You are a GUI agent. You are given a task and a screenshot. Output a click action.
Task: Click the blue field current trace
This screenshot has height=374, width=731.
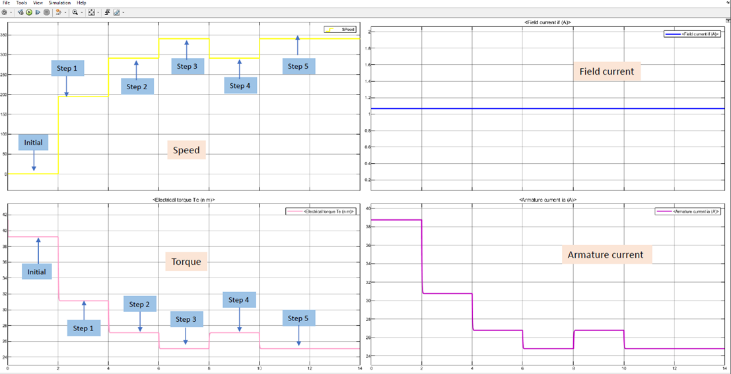[548, 109]
